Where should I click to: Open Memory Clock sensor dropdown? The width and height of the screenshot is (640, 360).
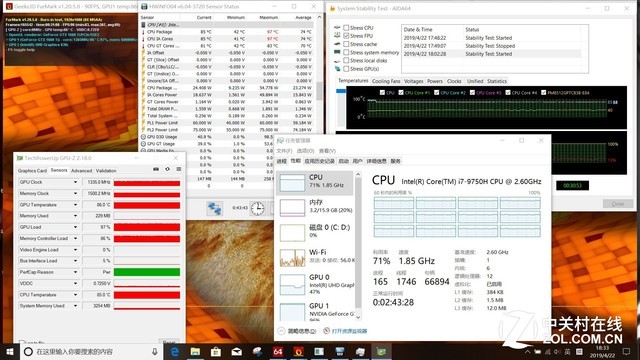[x=75, y=193]
